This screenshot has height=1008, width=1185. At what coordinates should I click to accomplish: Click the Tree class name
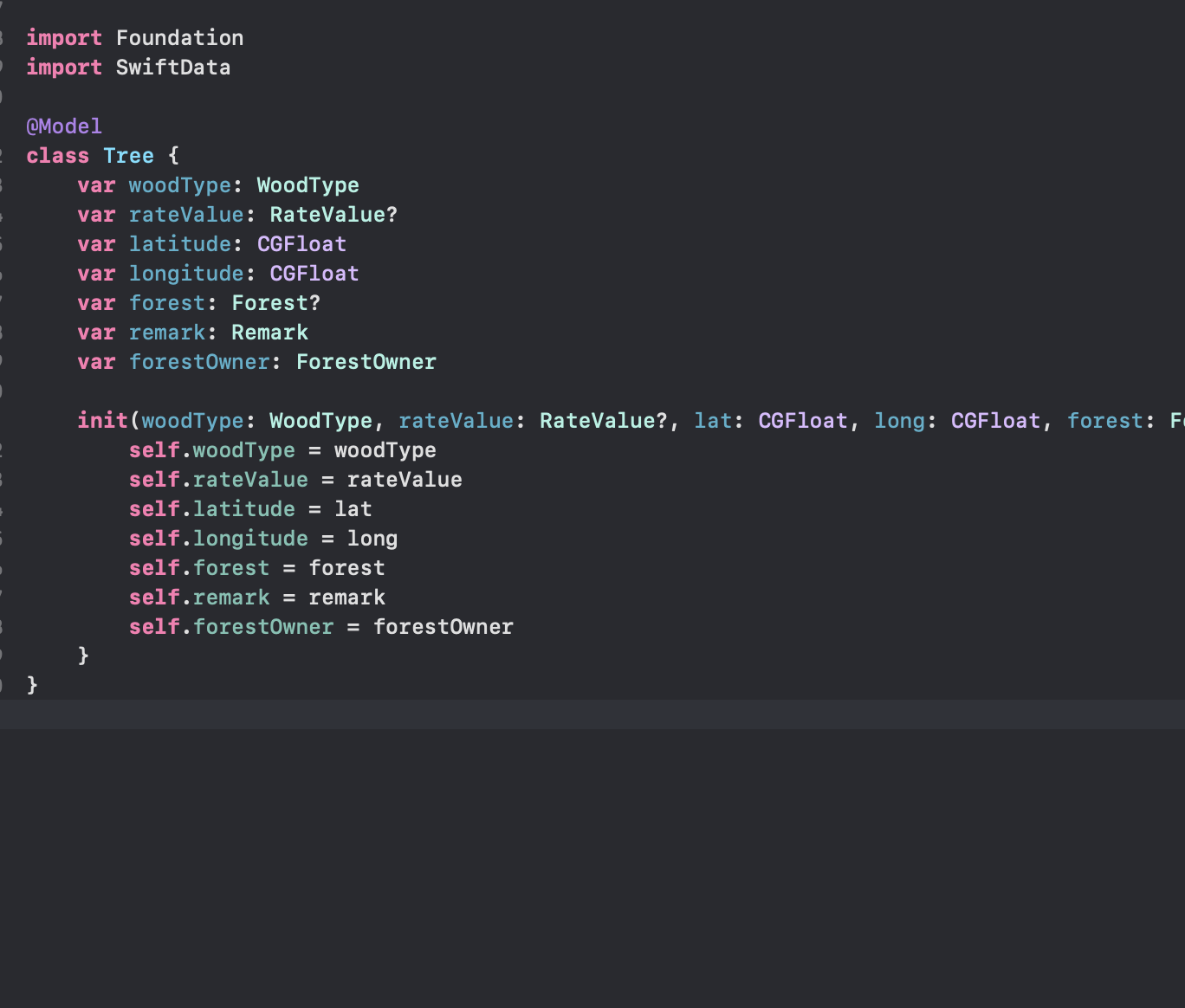pos(128,156)
